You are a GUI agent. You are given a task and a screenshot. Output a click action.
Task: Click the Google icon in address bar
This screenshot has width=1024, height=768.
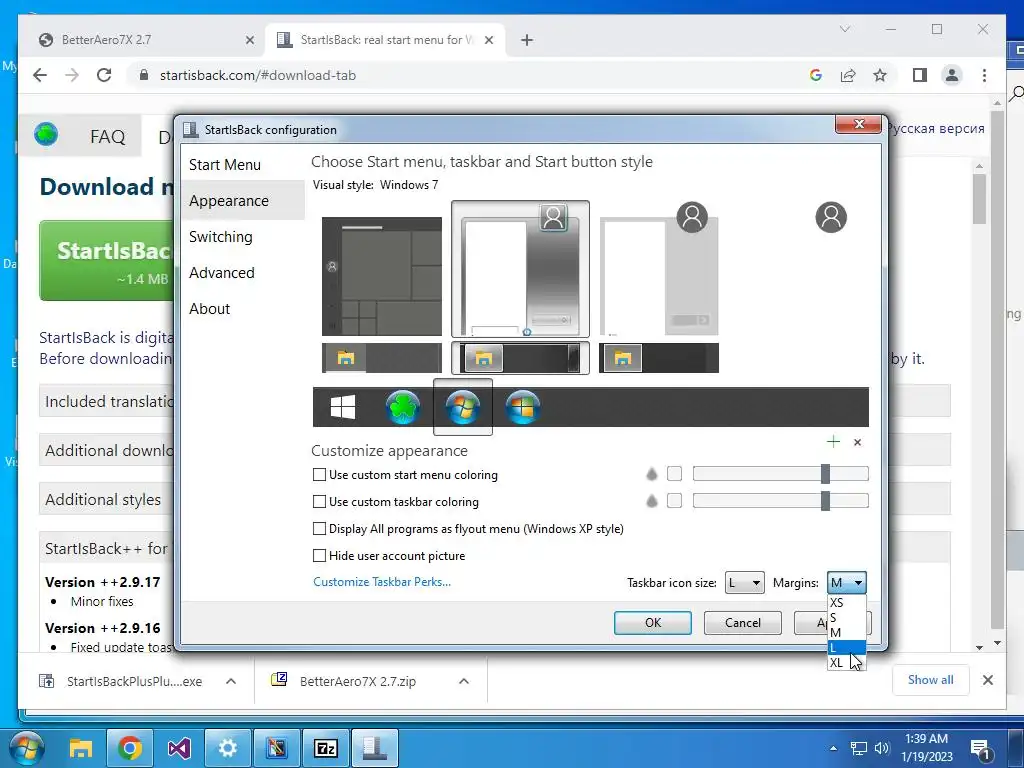(x=815, y=75)
